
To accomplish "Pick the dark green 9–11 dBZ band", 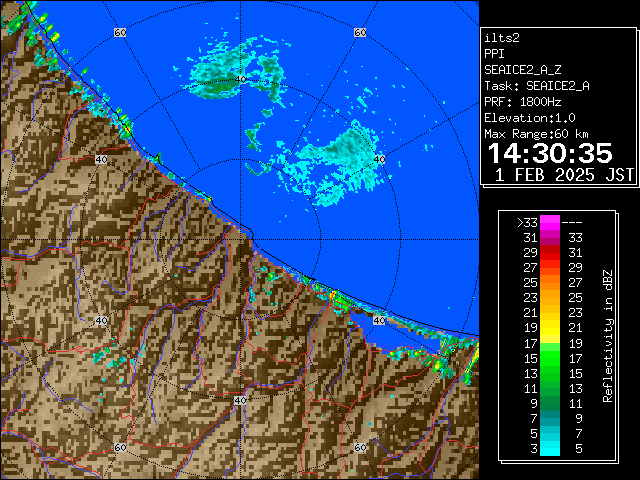I will tap(550, 403).
